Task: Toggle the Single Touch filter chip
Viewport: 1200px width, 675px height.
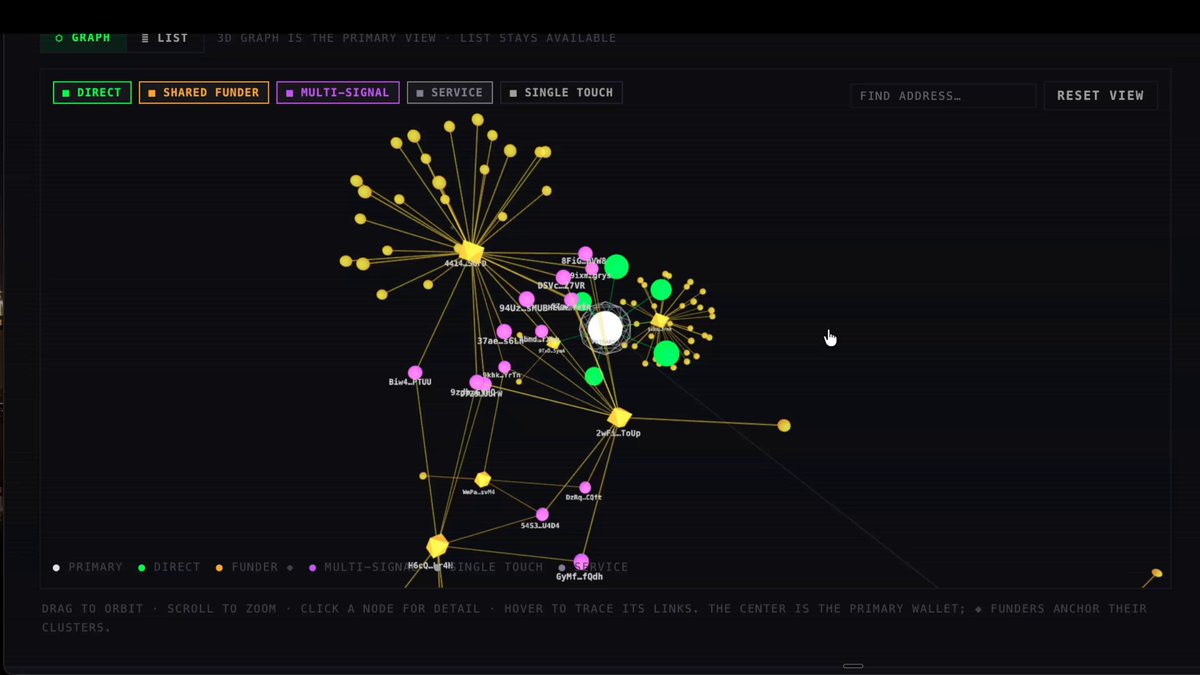Action: [562, 93]
